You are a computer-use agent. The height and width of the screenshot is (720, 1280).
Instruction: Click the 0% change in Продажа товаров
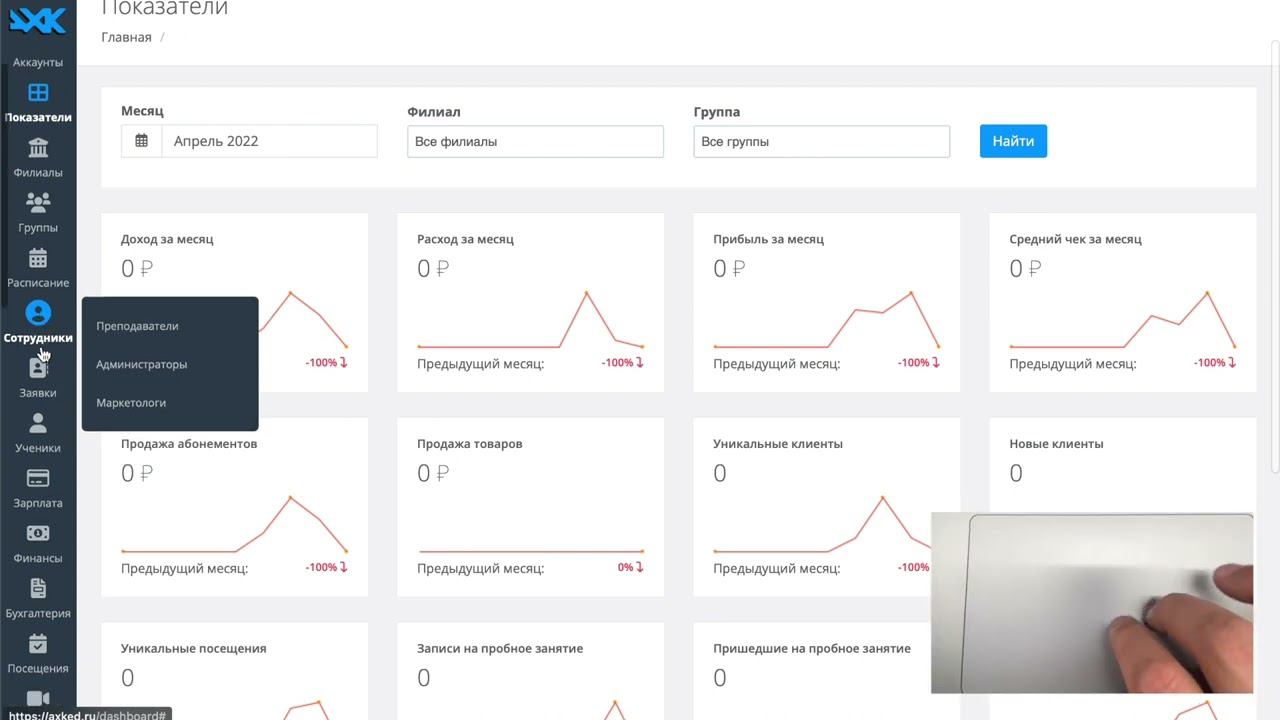[630, 567]
